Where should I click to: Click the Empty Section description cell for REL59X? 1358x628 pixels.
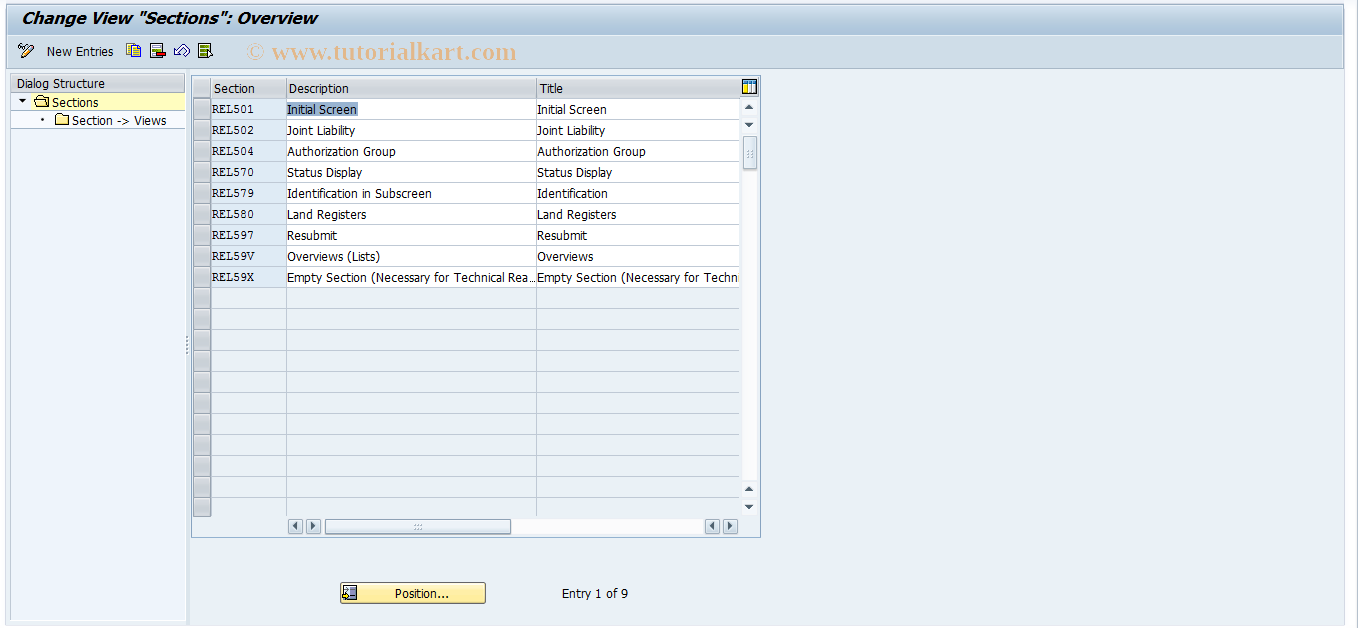tap(411, 277)
